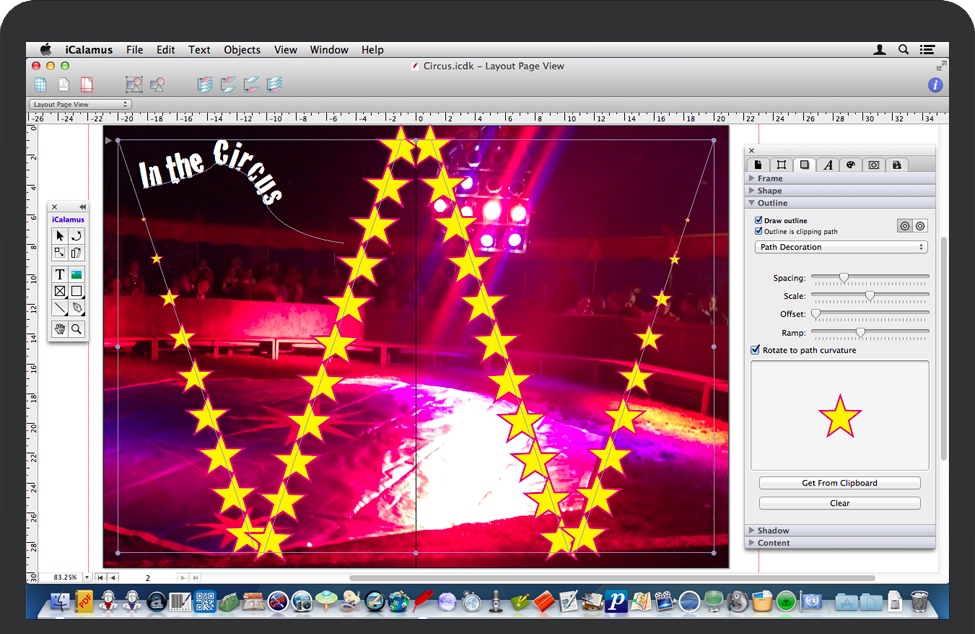Click the group objects toolbar icon
This screenshot has height=634, width=975.
[x=134, y=85]
